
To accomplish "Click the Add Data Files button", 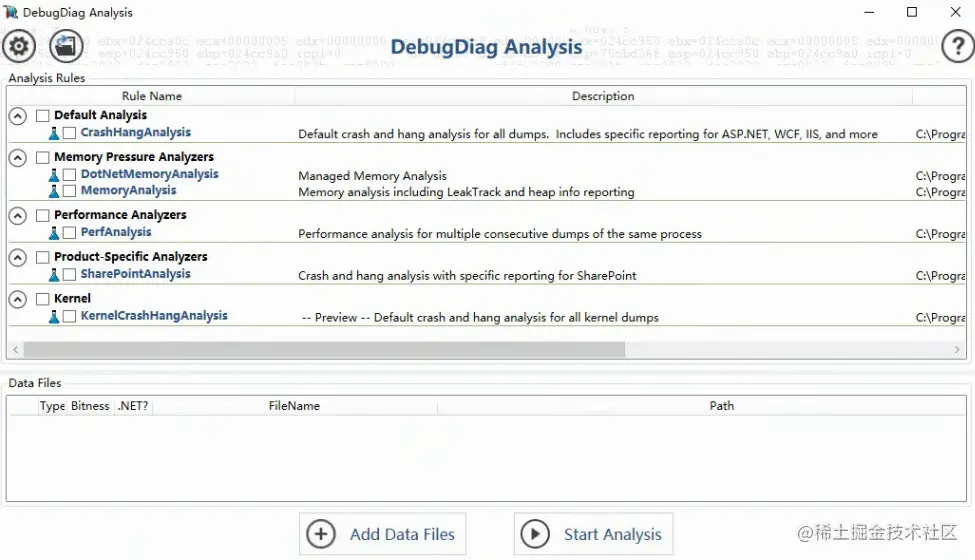I will [382, 534].
